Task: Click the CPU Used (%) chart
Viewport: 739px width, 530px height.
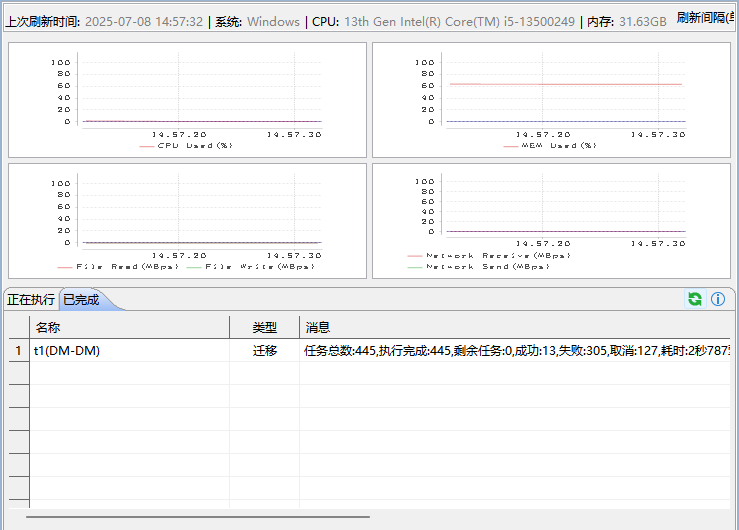Action: tap(185, 100)
